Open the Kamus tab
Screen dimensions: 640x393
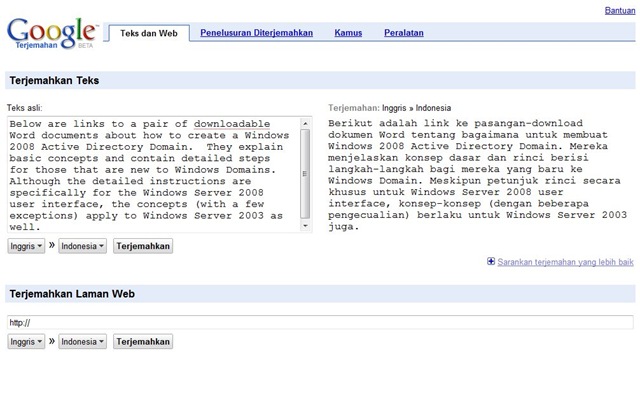pyautogui.click(x=348, y=33)
